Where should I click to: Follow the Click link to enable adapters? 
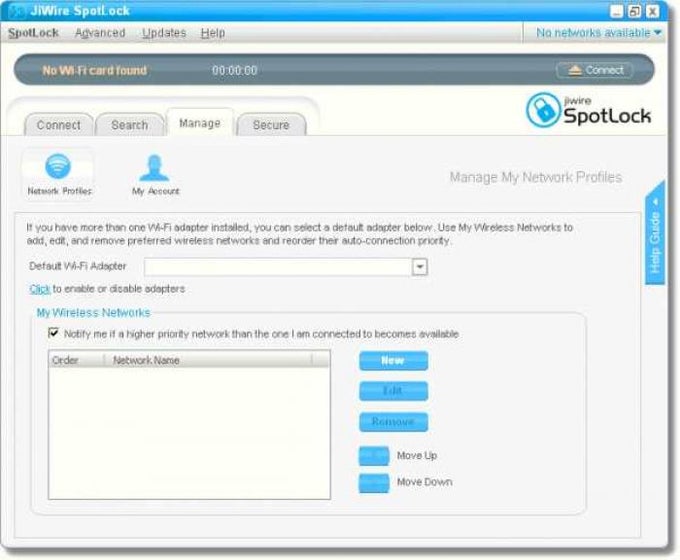coord(40,289)
